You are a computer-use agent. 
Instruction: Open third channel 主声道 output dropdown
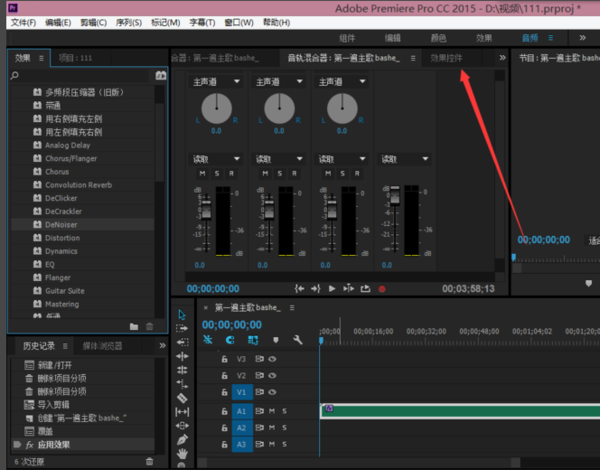coord(341,82)
